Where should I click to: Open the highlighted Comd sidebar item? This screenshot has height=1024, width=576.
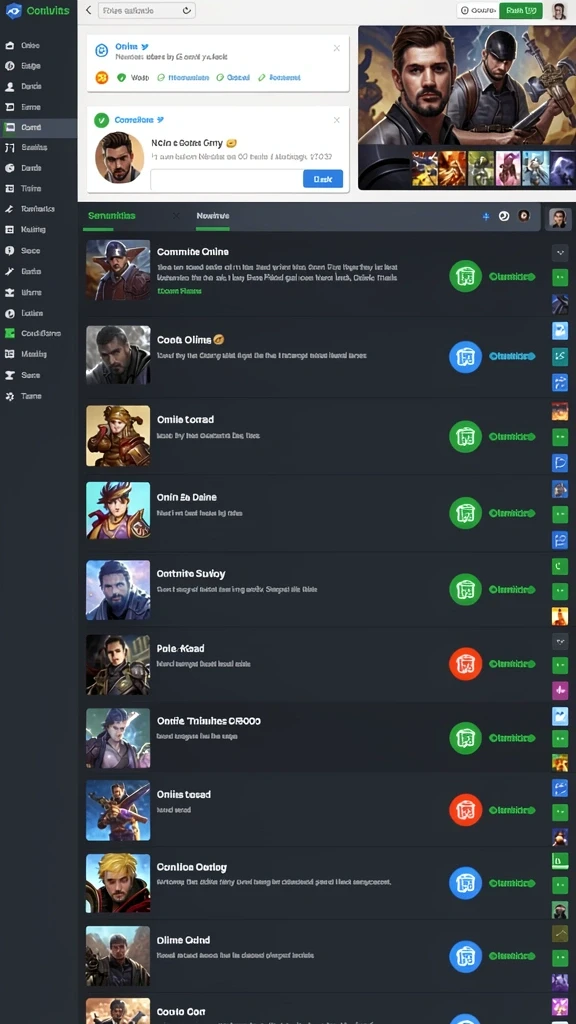(x=39, y=127)
